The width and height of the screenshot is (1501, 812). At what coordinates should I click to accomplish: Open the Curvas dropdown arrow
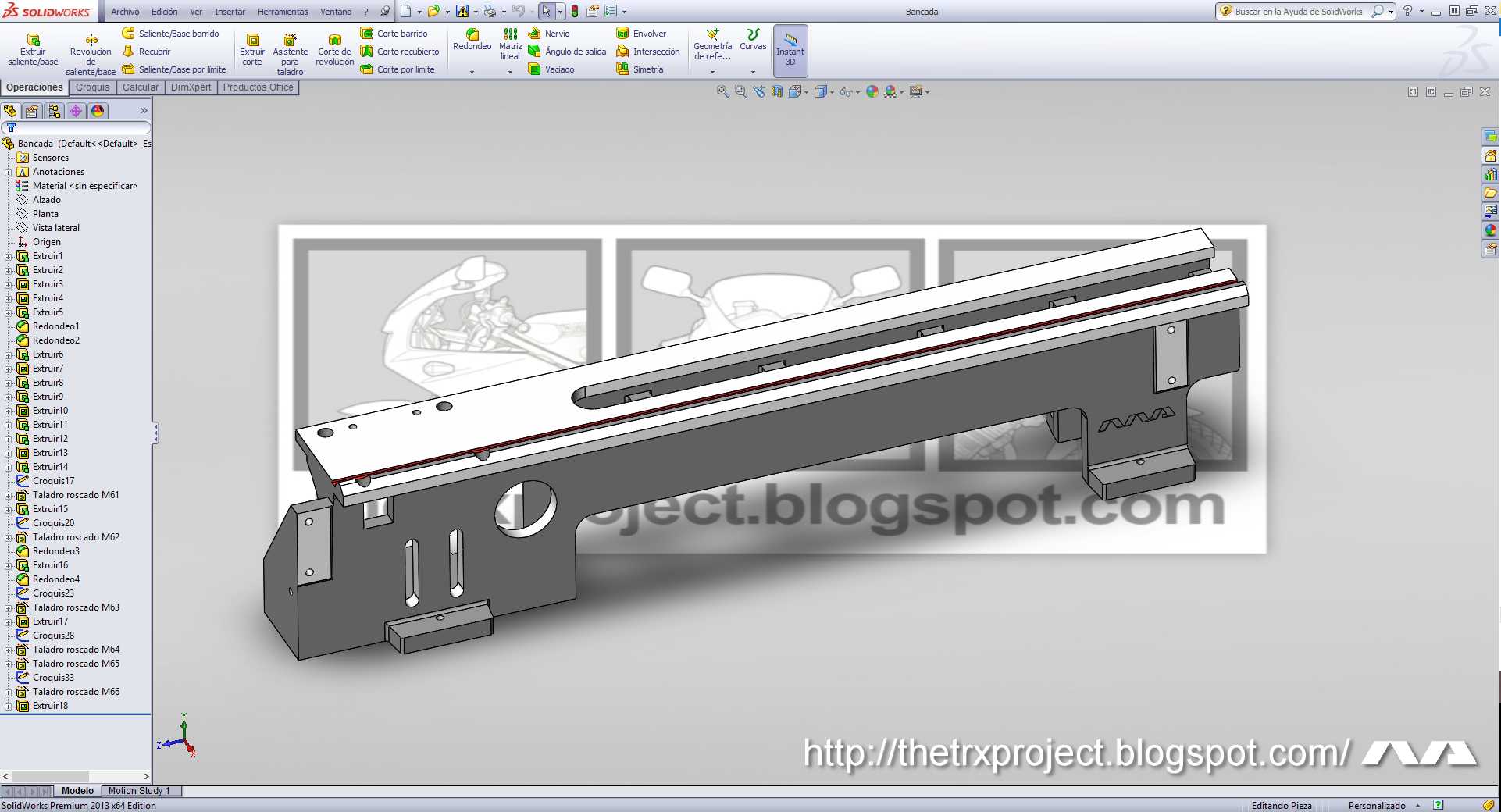click(x=753, y=72)
